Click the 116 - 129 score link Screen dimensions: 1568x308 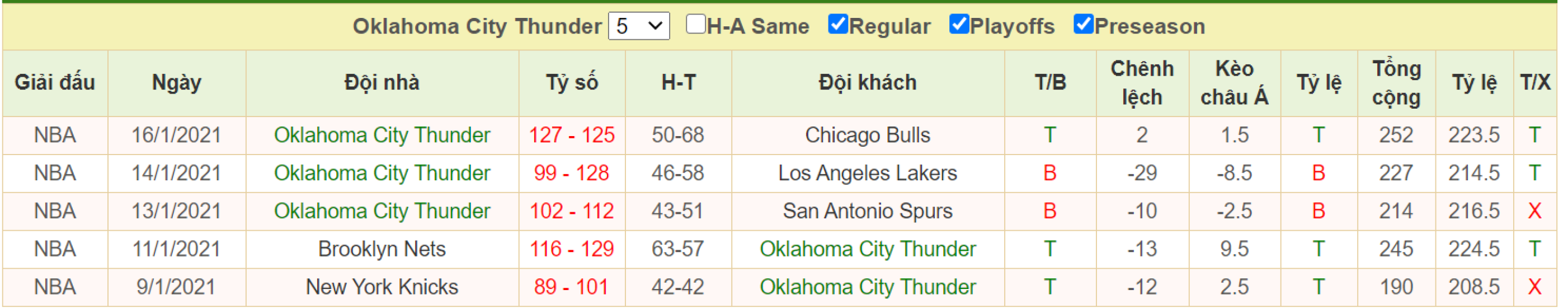coord(572,249)
